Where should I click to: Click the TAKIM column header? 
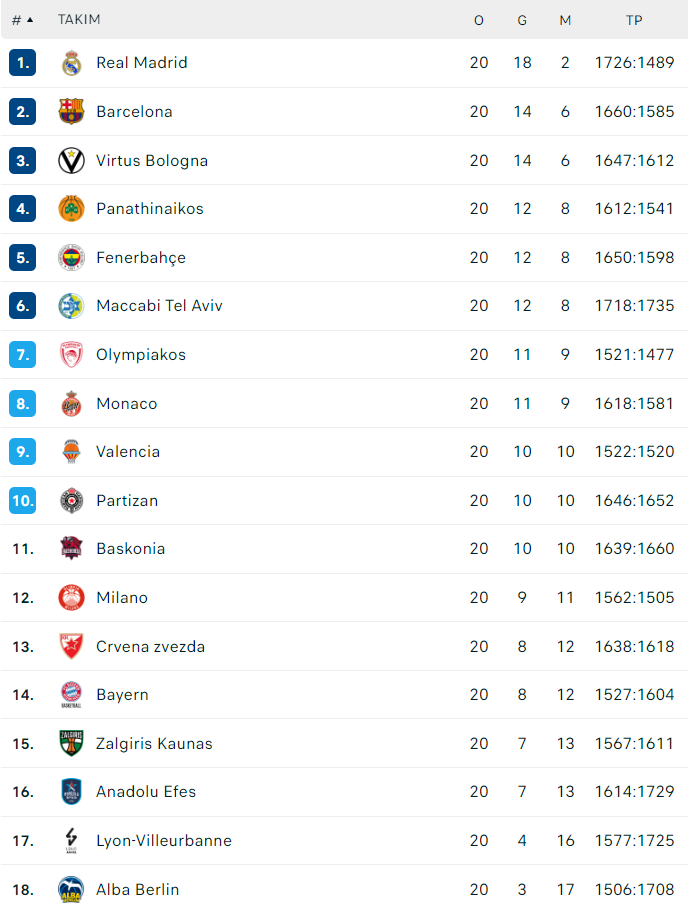(x=79, y=20)
